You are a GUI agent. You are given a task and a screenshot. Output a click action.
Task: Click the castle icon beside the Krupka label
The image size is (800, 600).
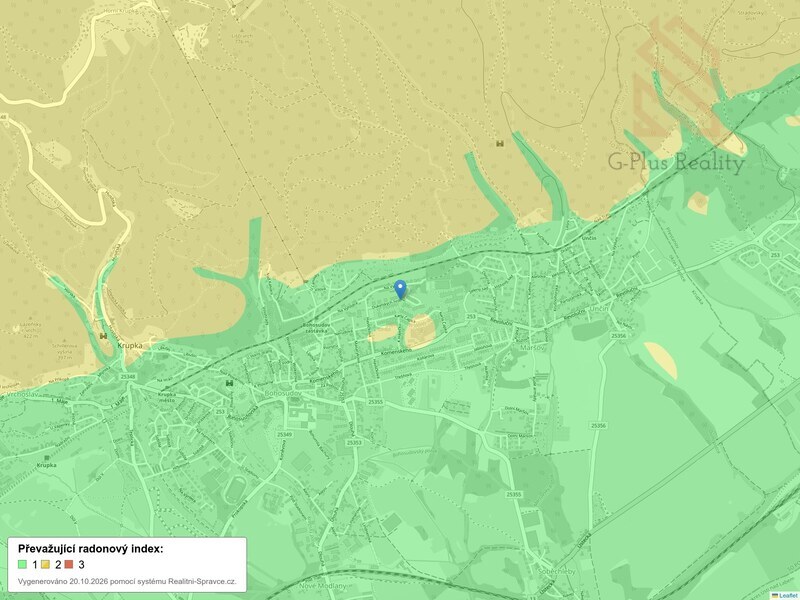[x=104, y=336]
